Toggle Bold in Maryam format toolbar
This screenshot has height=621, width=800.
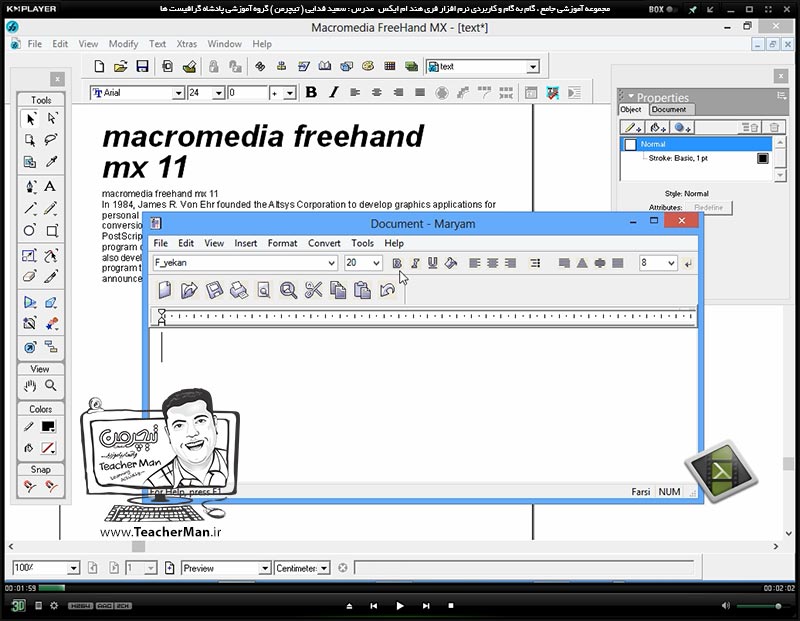point(397,263)
